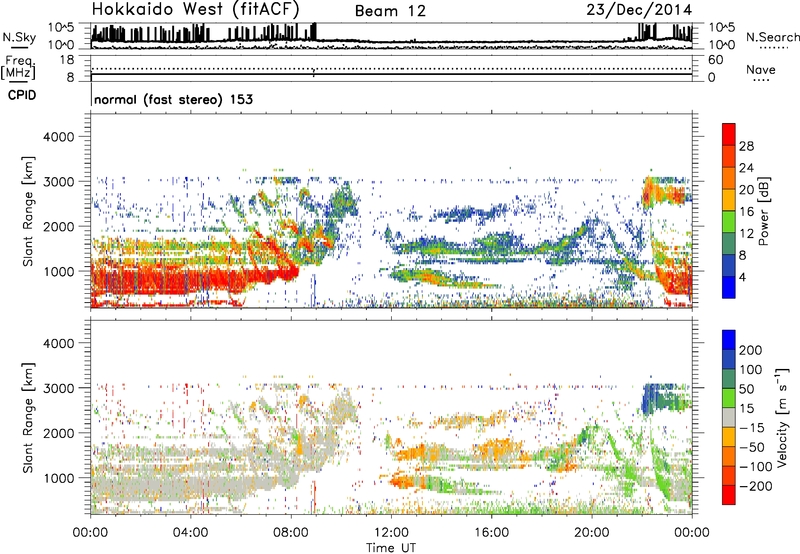The height and width of the screenshot is (554, 800).
Task: Click the 'N.Search' legend label
Action: pyautogui.click(x=772, y=37)
